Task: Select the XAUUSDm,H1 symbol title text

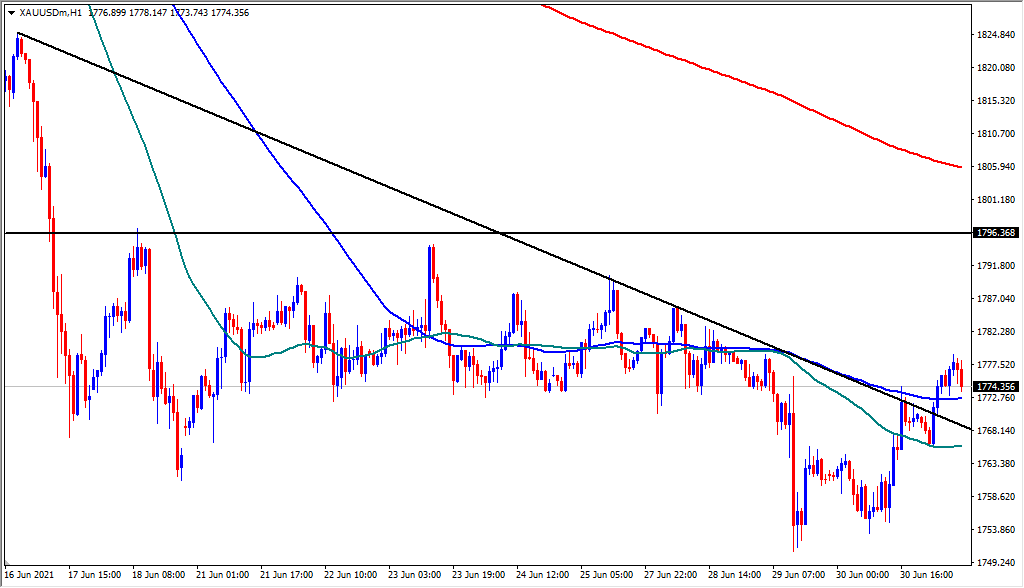Action: 50,12
